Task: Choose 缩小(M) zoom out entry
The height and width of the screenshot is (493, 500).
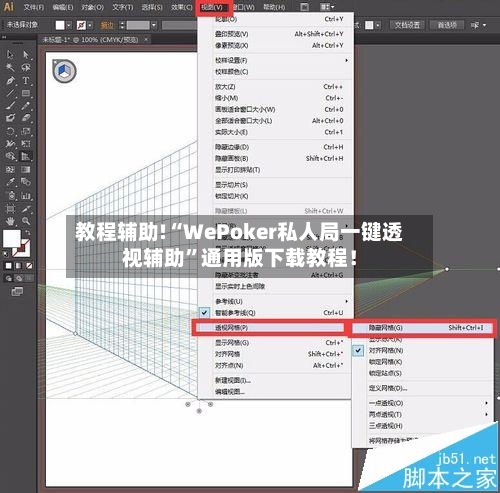Action: click(x=275, y=98)
